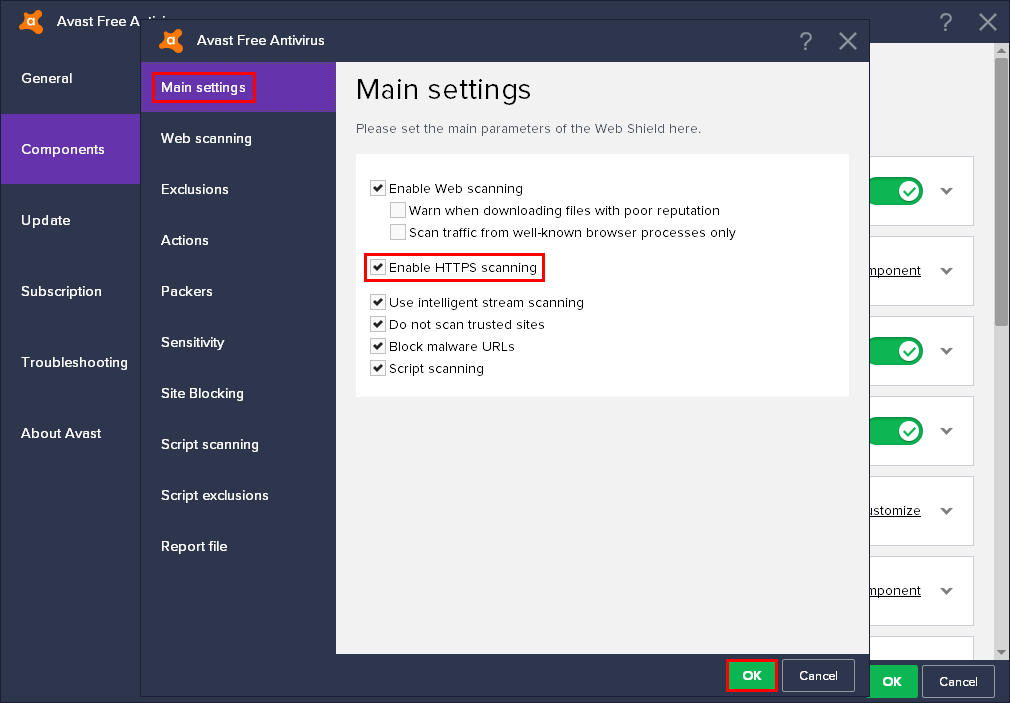Click OK in the background settings window

pyautogui.click(x=893, y=682)
